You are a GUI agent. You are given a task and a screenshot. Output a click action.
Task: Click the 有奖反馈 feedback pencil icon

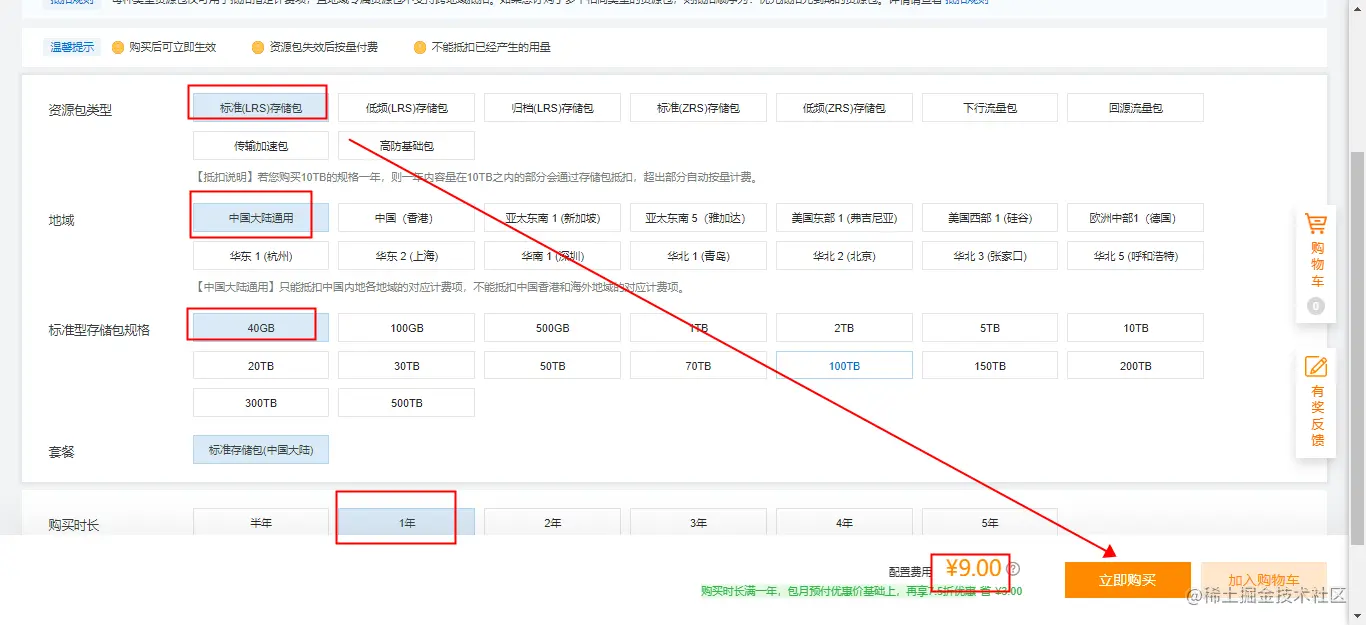(1316, 367)
